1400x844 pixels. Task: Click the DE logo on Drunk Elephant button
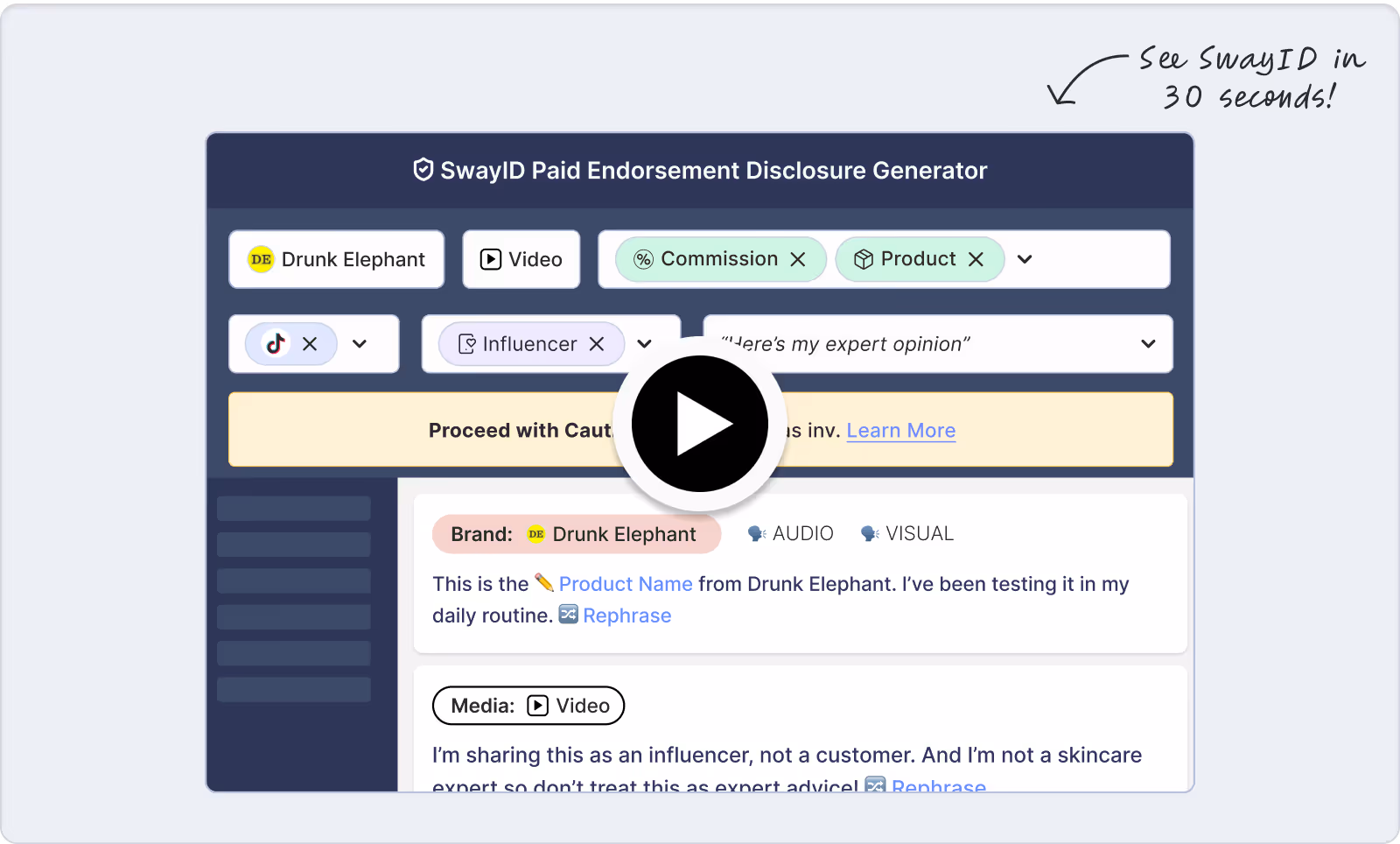[261, 259]
